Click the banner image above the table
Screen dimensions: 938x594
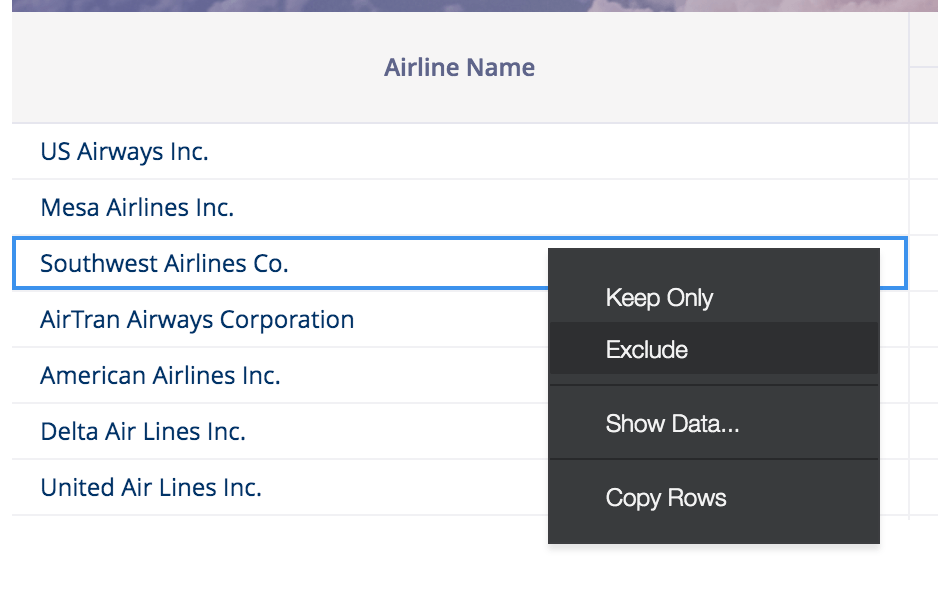469,5
